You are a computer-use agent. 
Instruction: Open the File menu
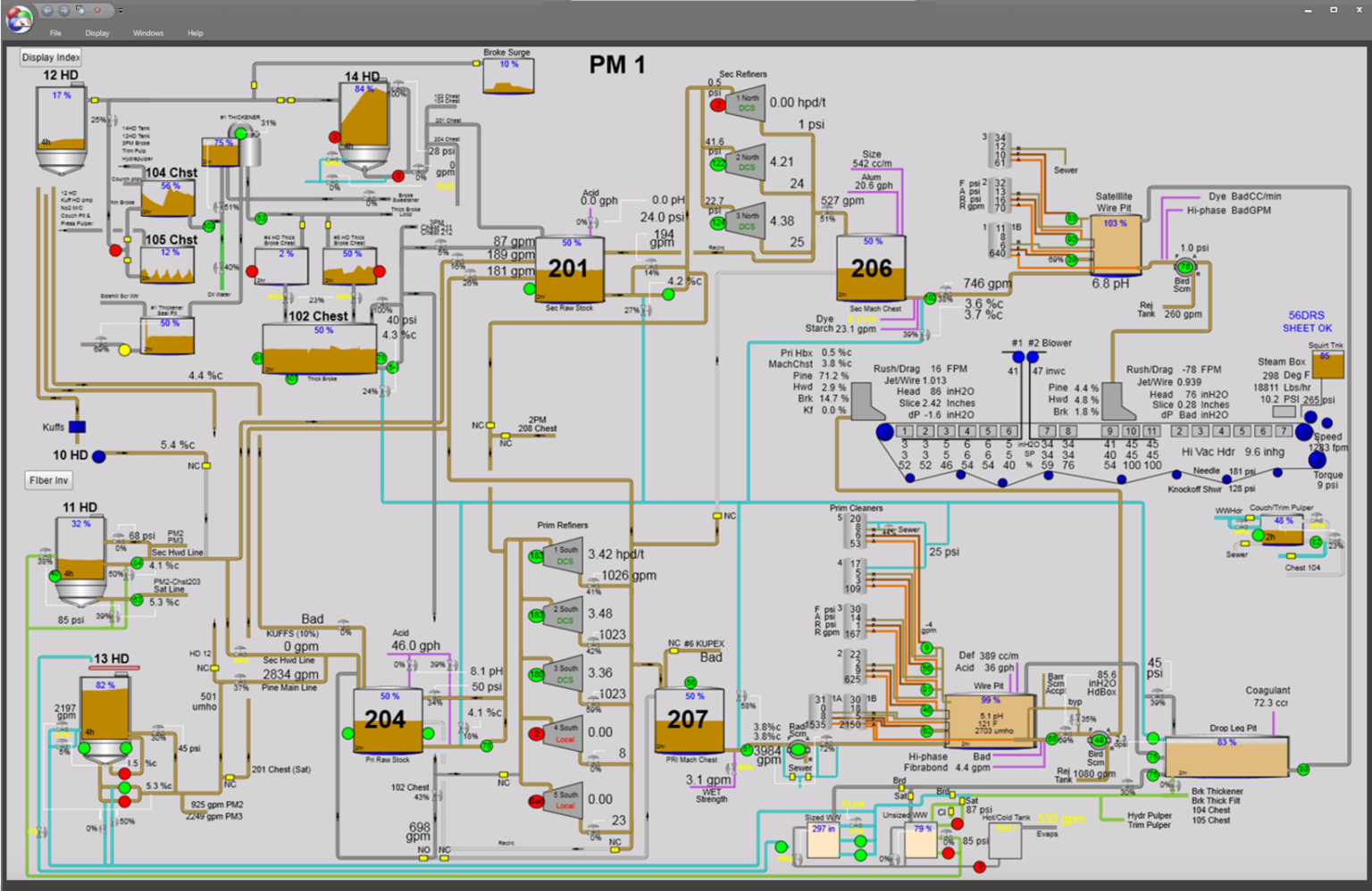[55, 33]
